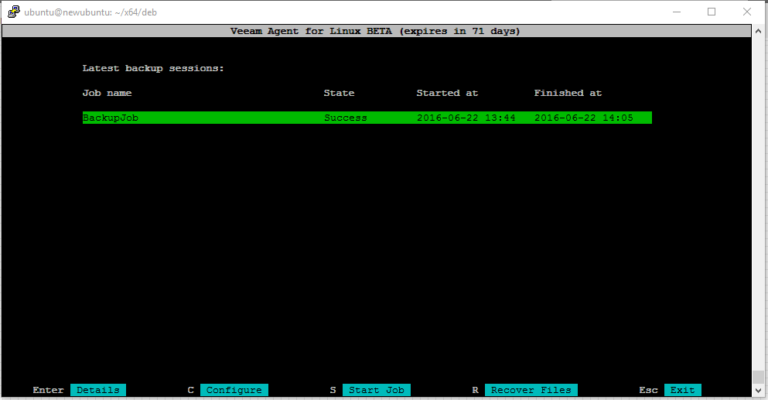
Task: Click the Finished at column header
Action: (568, 93)
